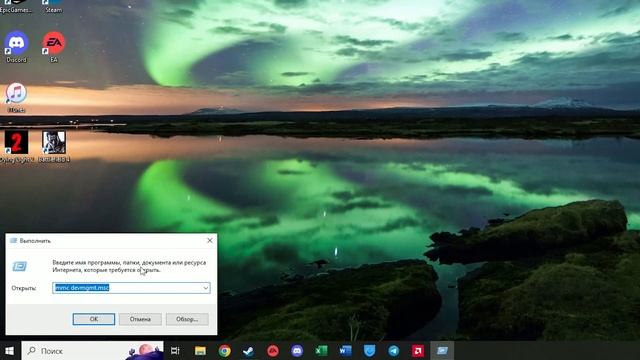Open the Battlefield 4 desktop shortcut
The height and width of the screenshot is (360, 640).
pos(54,146)
